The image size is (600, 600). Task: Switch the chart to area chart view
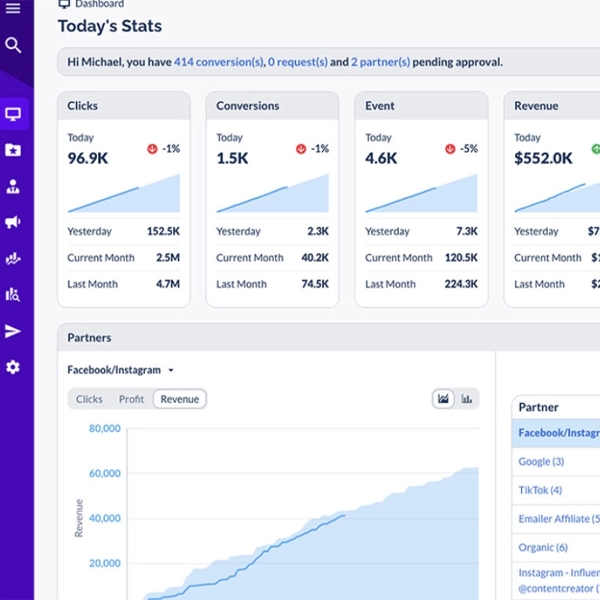coord(443,399)
